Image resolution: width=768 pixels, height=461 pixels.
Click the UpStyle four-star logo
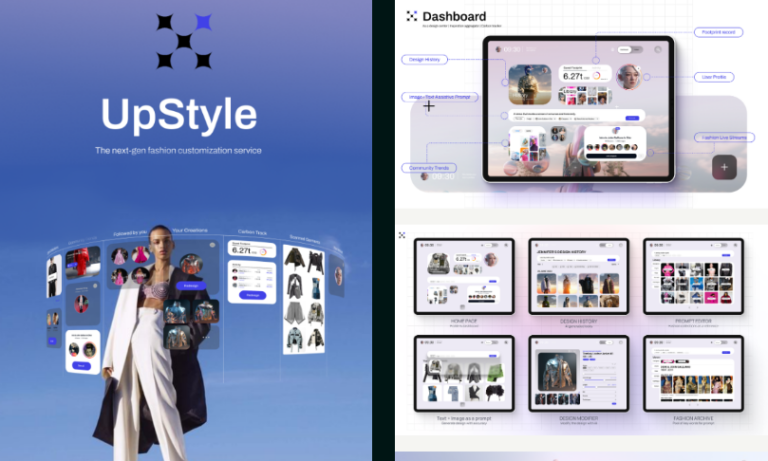click(x=184, y=41)
